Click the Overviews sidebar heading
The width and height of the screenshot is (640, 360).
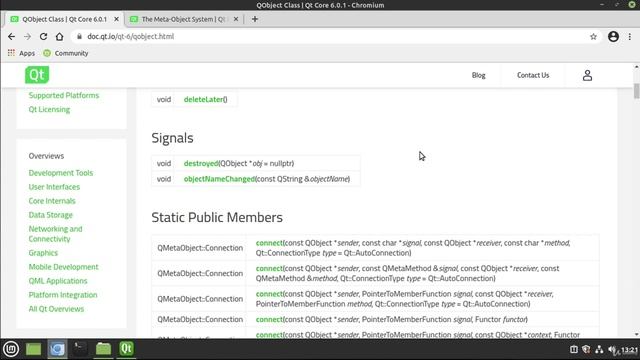(x=46, y=156)
